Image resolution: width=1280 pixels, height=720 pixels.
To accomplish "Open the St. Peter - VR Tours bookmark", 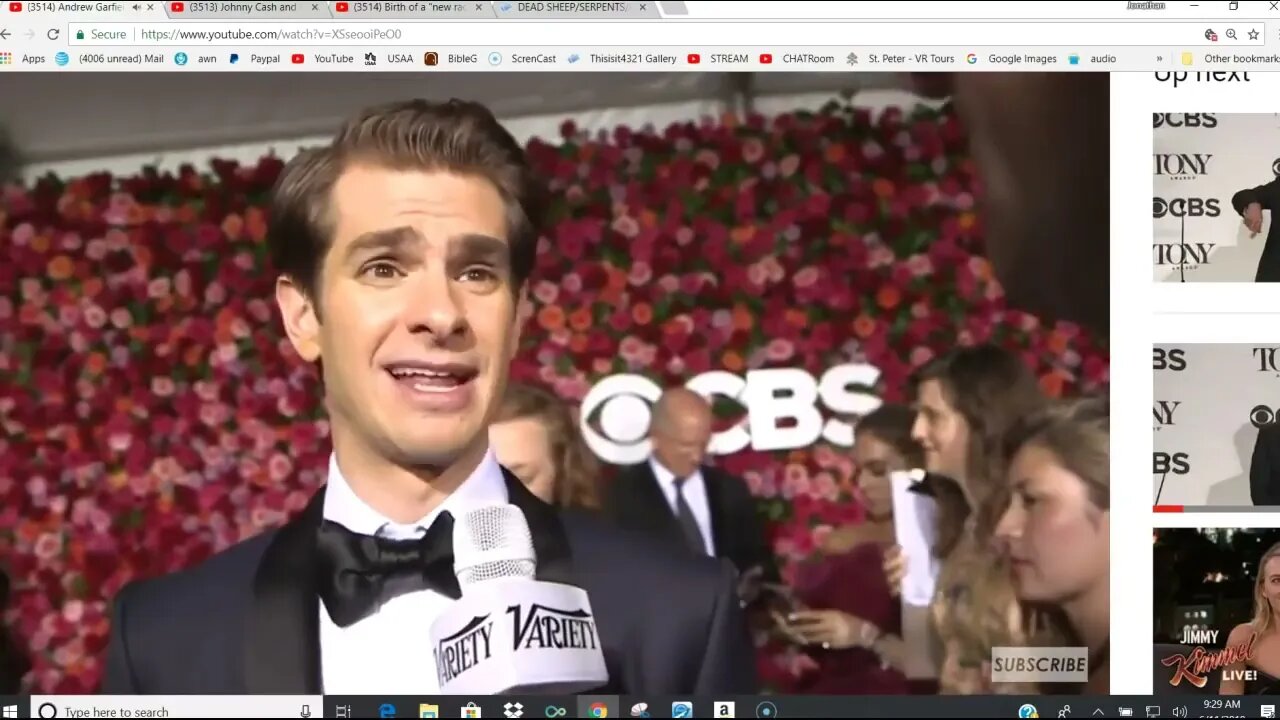I will [900, 59].
